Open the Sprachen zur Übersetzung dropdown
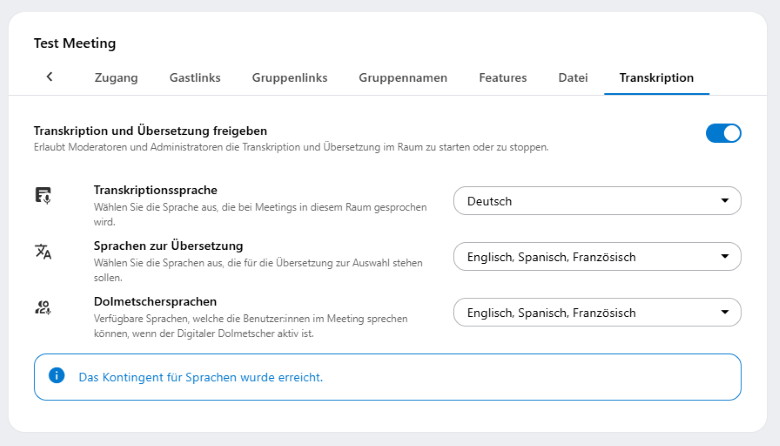This screenshot has width=780, height=446. tap(597, 257)
